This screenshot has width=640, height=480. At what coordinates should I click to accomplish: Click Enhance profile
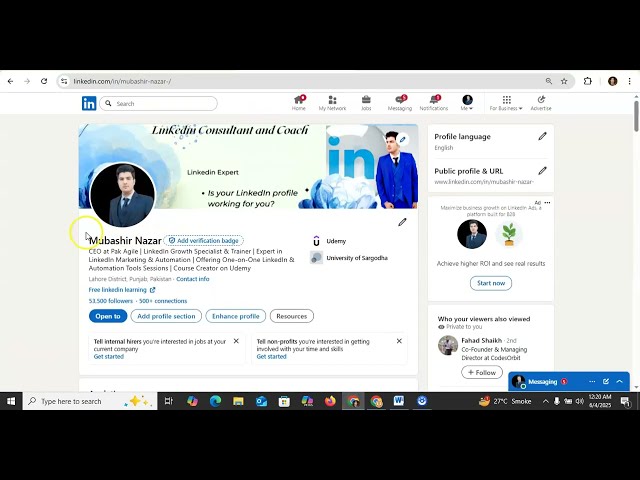click(236, 316)
